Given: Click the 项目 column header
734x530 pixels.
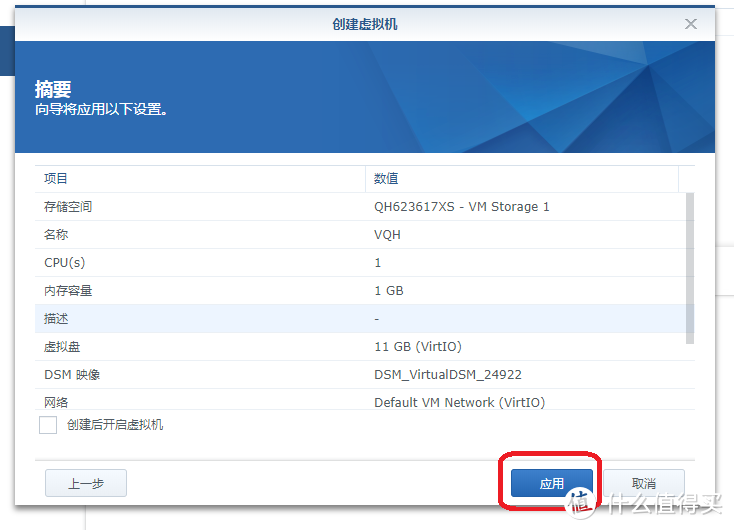Looking at the screenshot, I should [200, 178].
